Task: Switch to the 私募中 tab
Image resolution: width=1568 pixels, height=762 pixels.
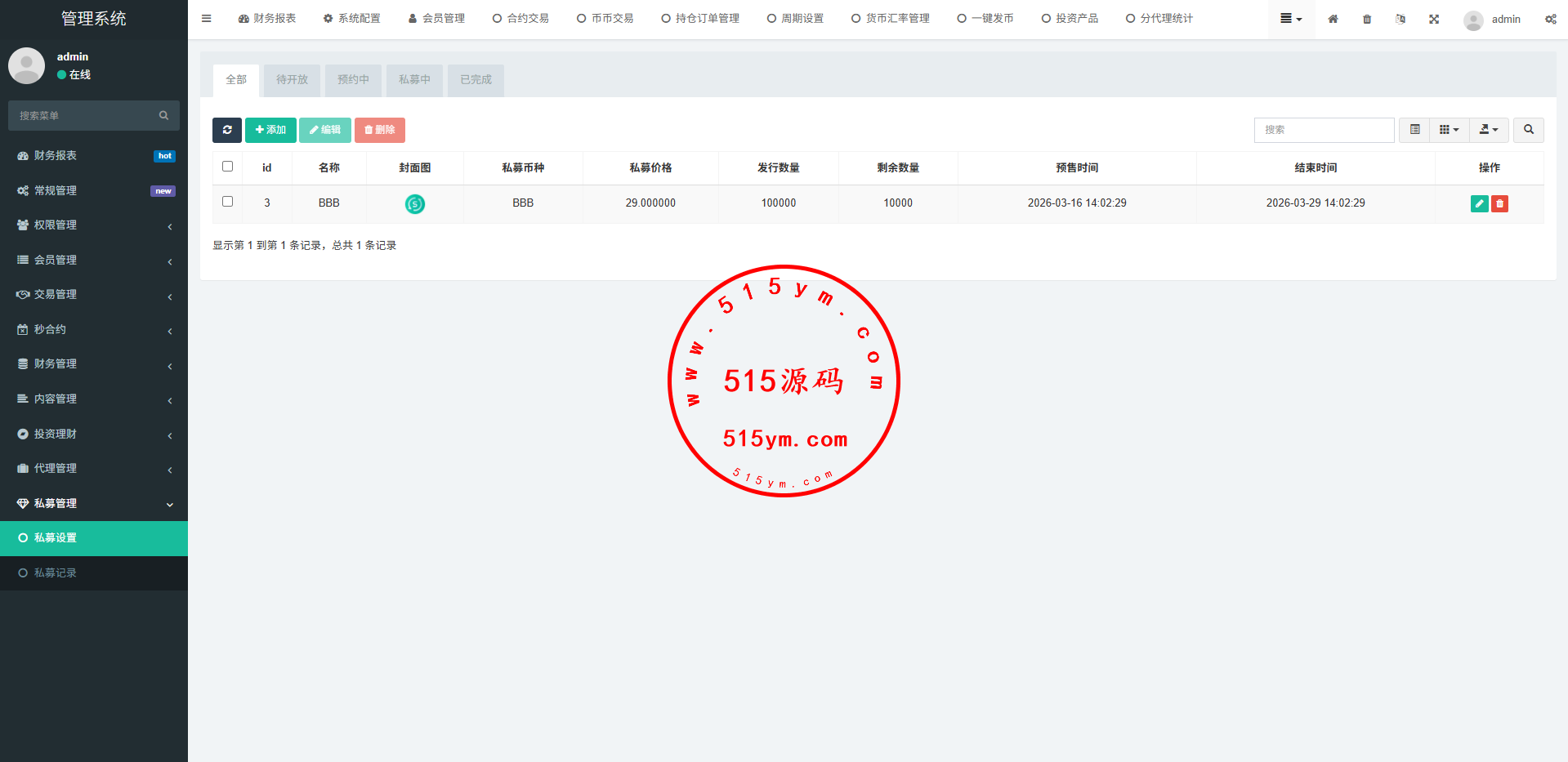Action: point(414,80)
